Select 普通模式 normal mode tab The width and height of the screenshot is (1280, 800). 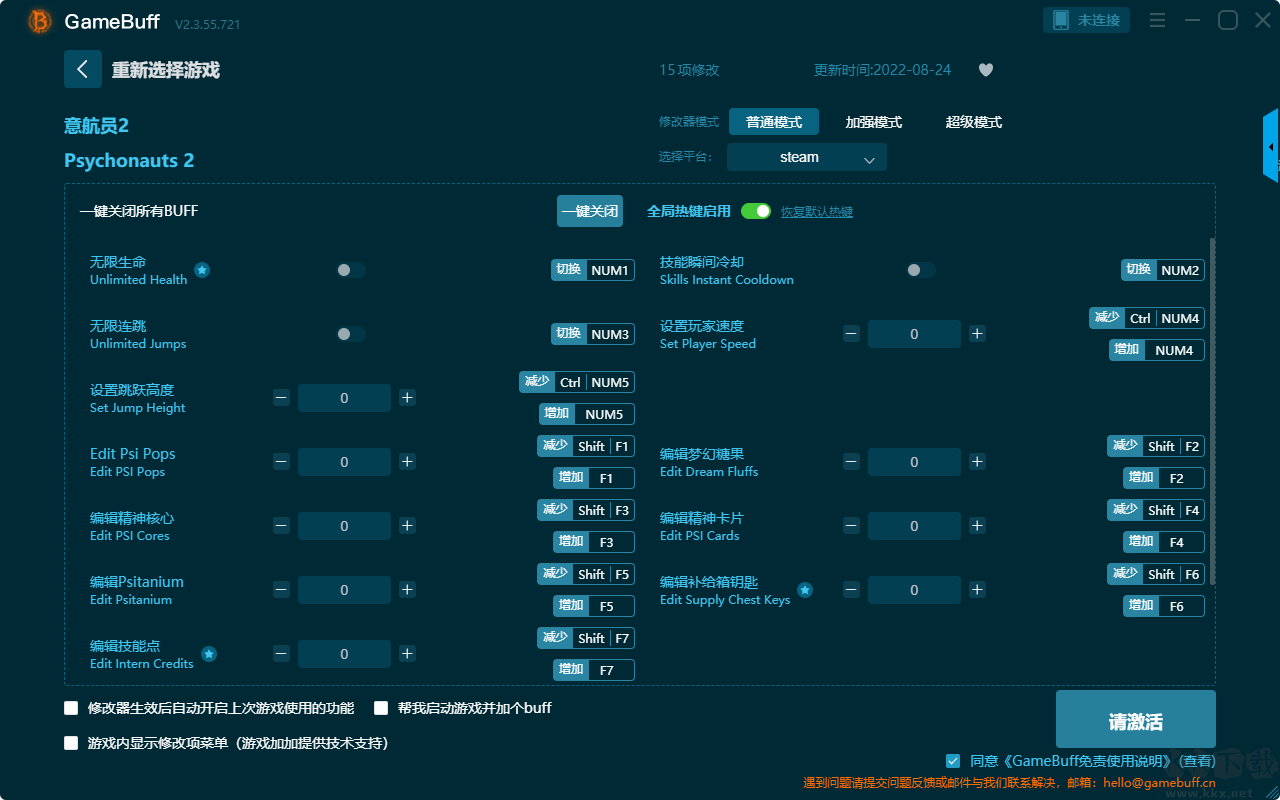click(x=774, y=122)
